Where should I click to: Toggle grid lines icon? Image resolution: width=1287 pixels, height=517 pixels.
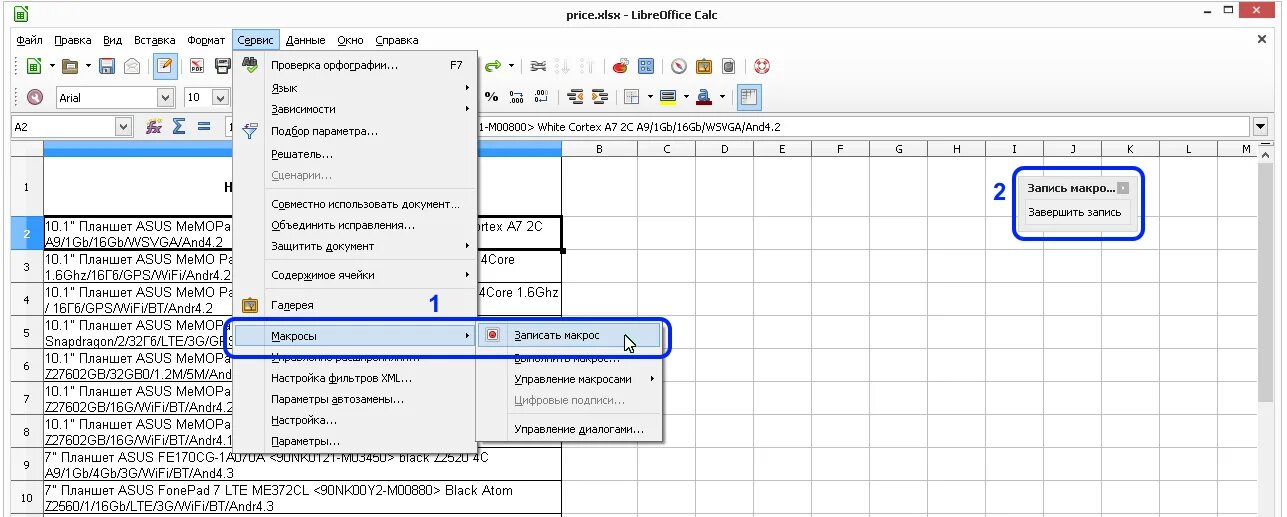[x=749, y=97]
